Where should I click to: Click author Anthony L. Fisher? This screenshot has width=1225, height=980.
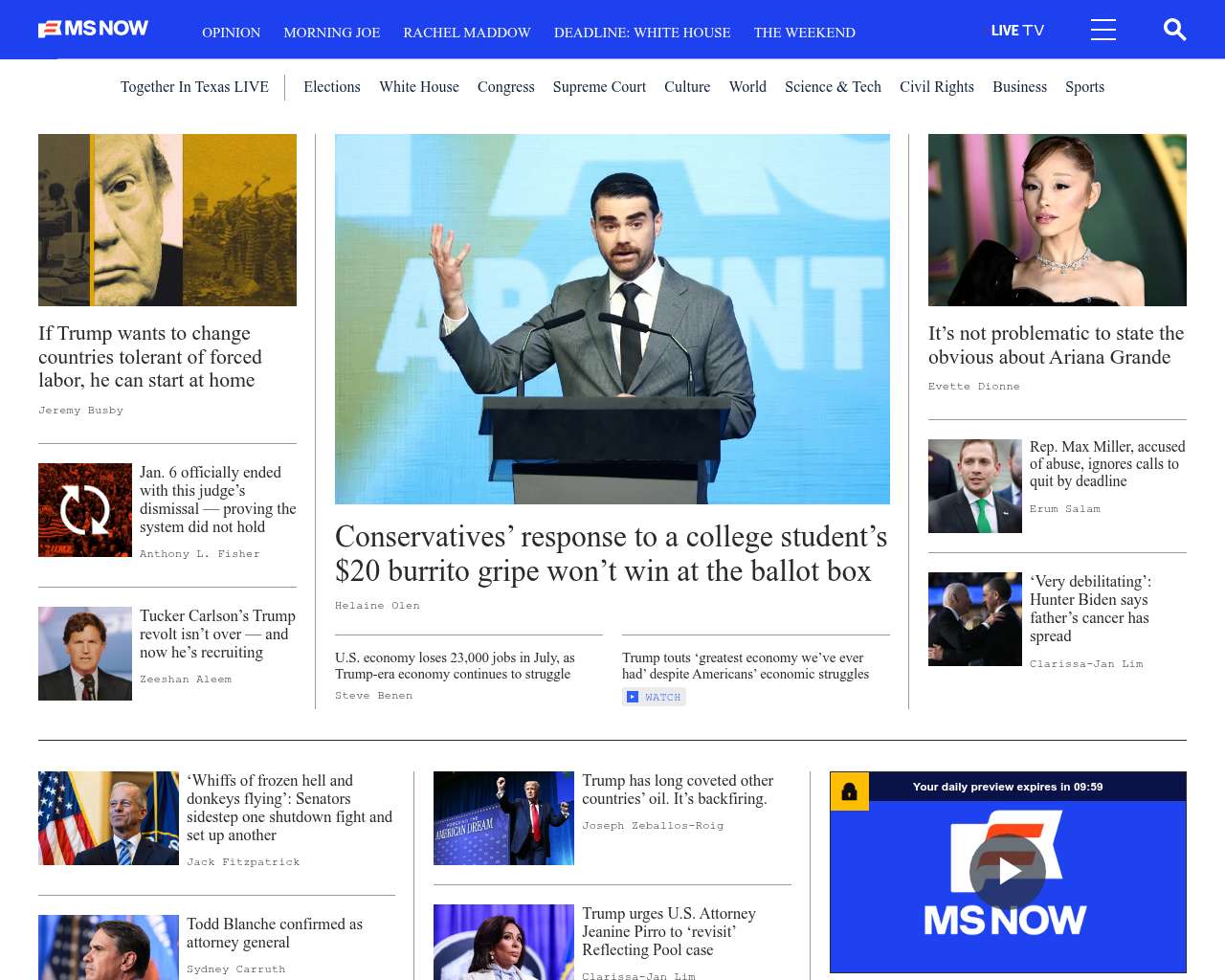pyautogui.click(x=200, y=554)
